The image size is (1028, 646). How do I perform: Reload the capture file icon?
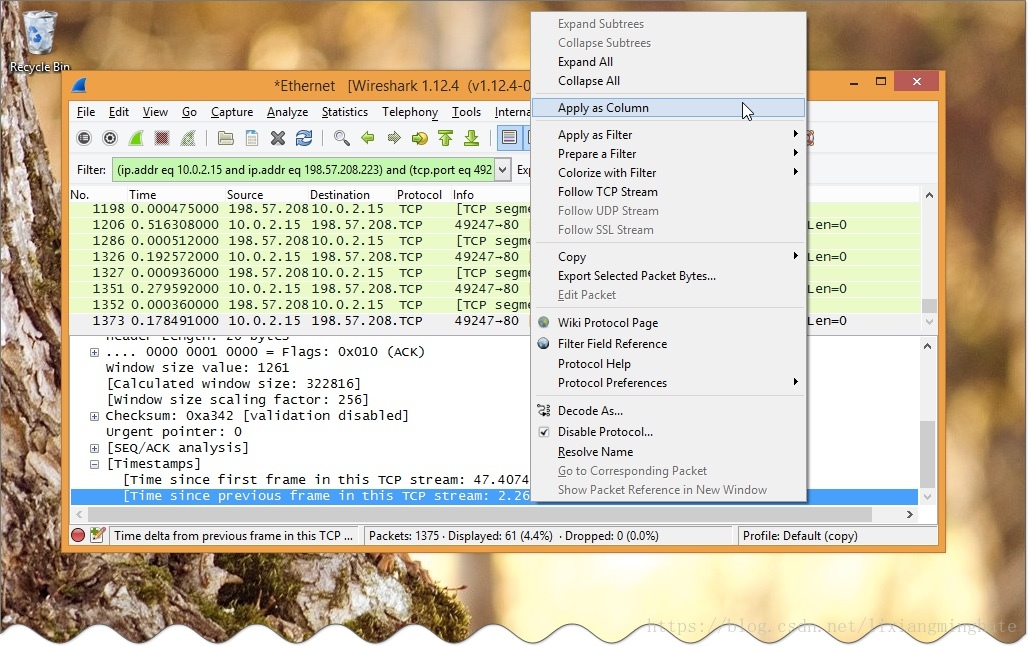coord(304,138)
